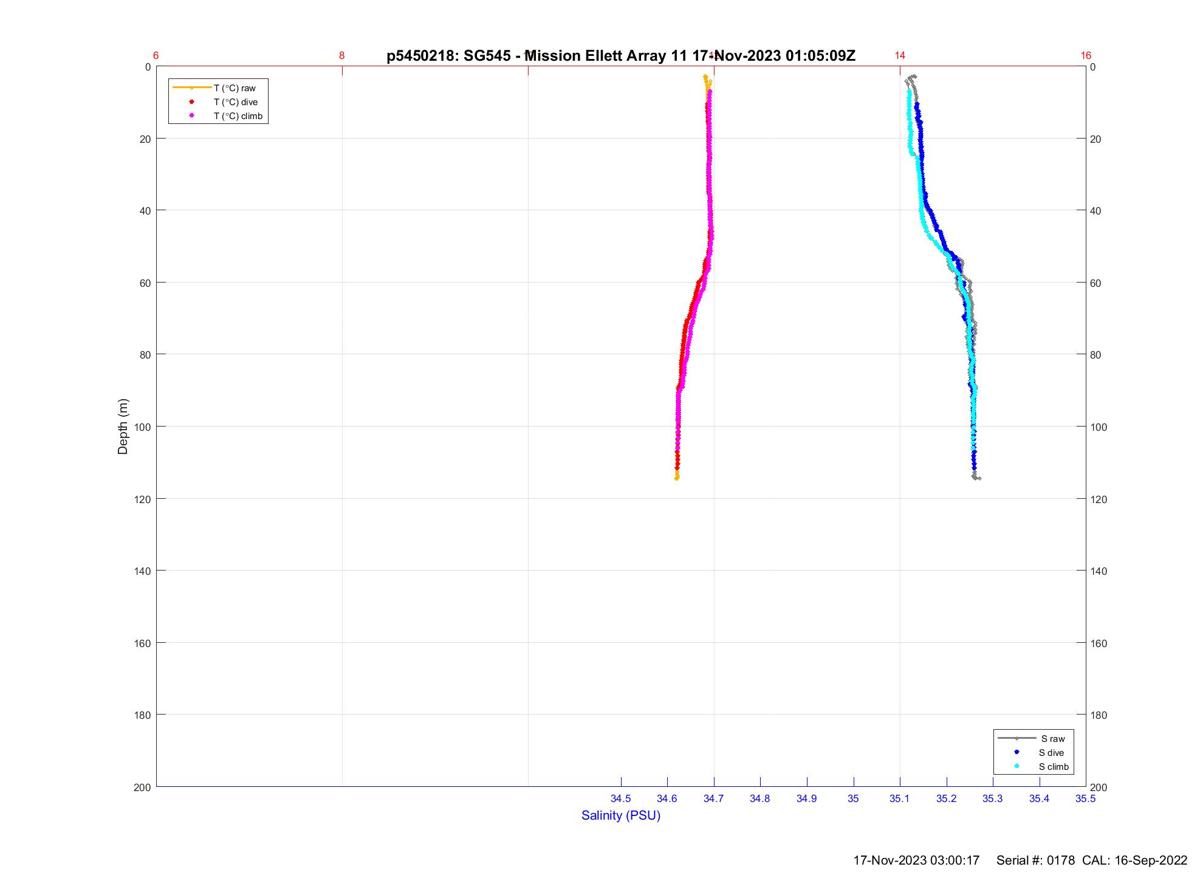Click the '140' tick on the right depth axis
The height and width of the screenshot is (885, 1200).
point(1100,571)
